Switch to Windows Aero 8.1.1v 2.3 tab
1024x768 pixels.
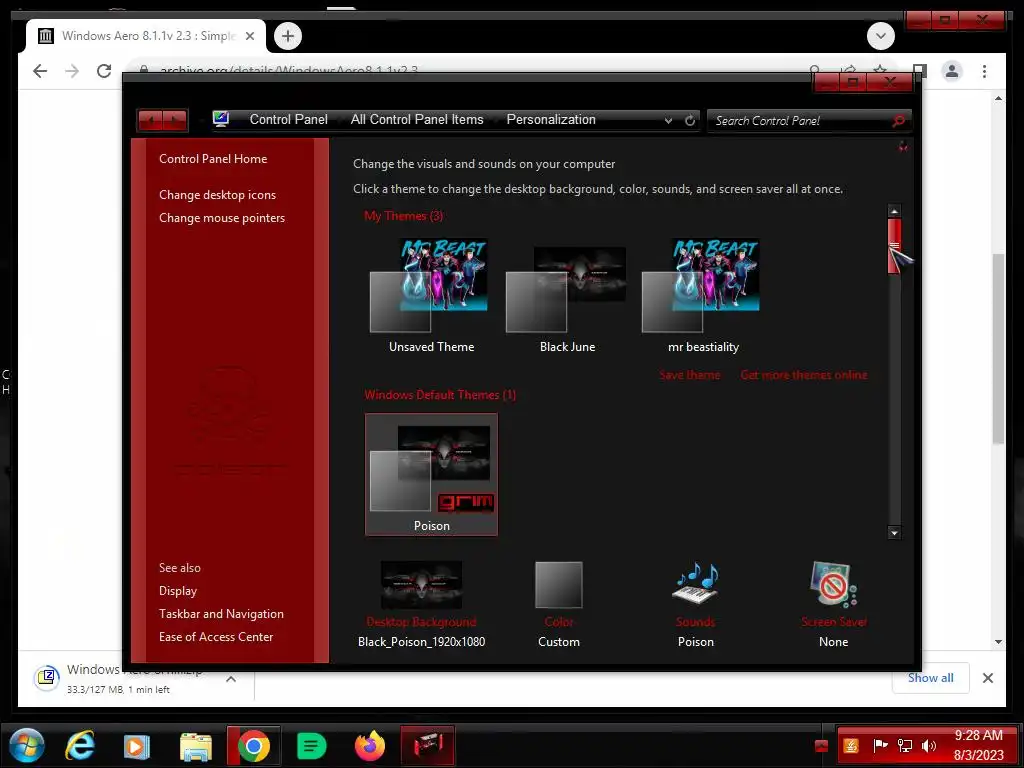click(146, 36)
